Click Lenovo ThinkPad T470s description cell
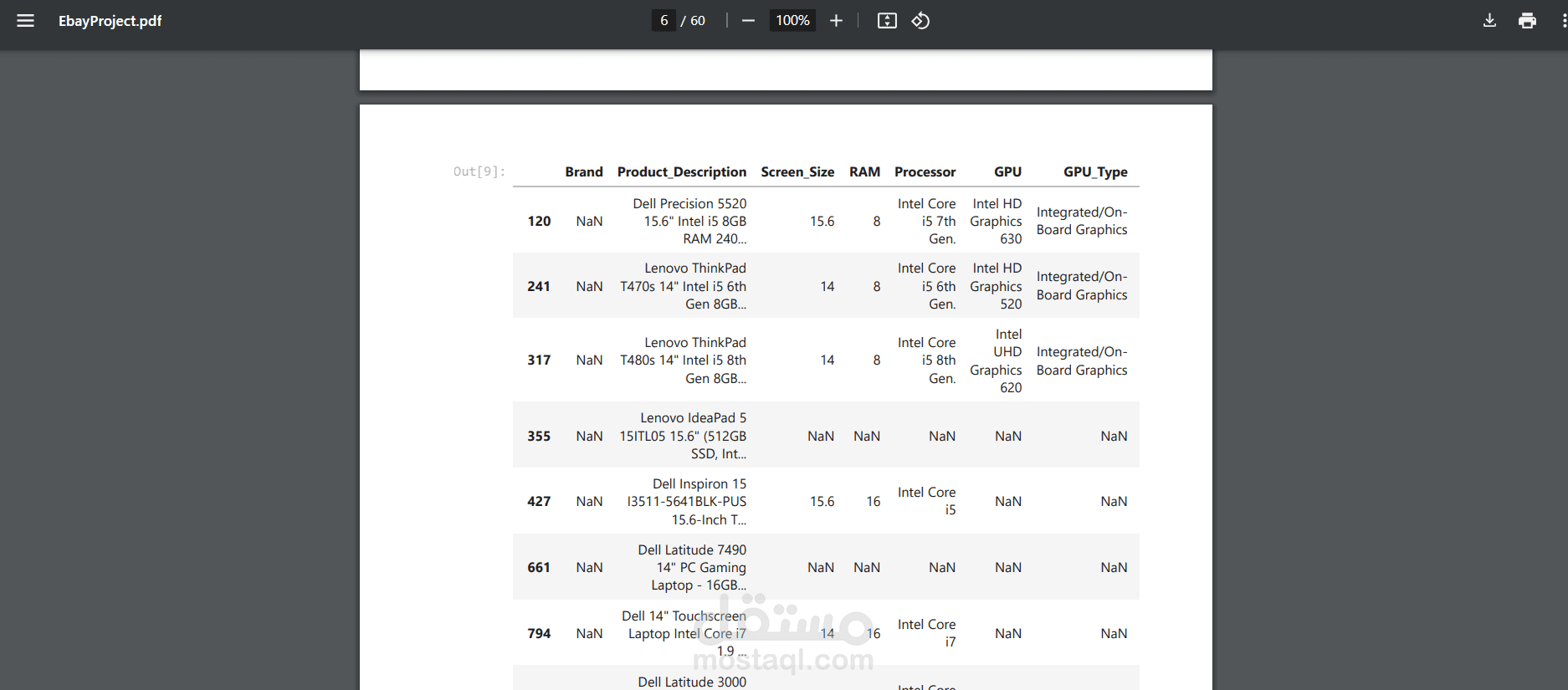The width and height of the screenshot is (1568, 690). click(683, 286)
